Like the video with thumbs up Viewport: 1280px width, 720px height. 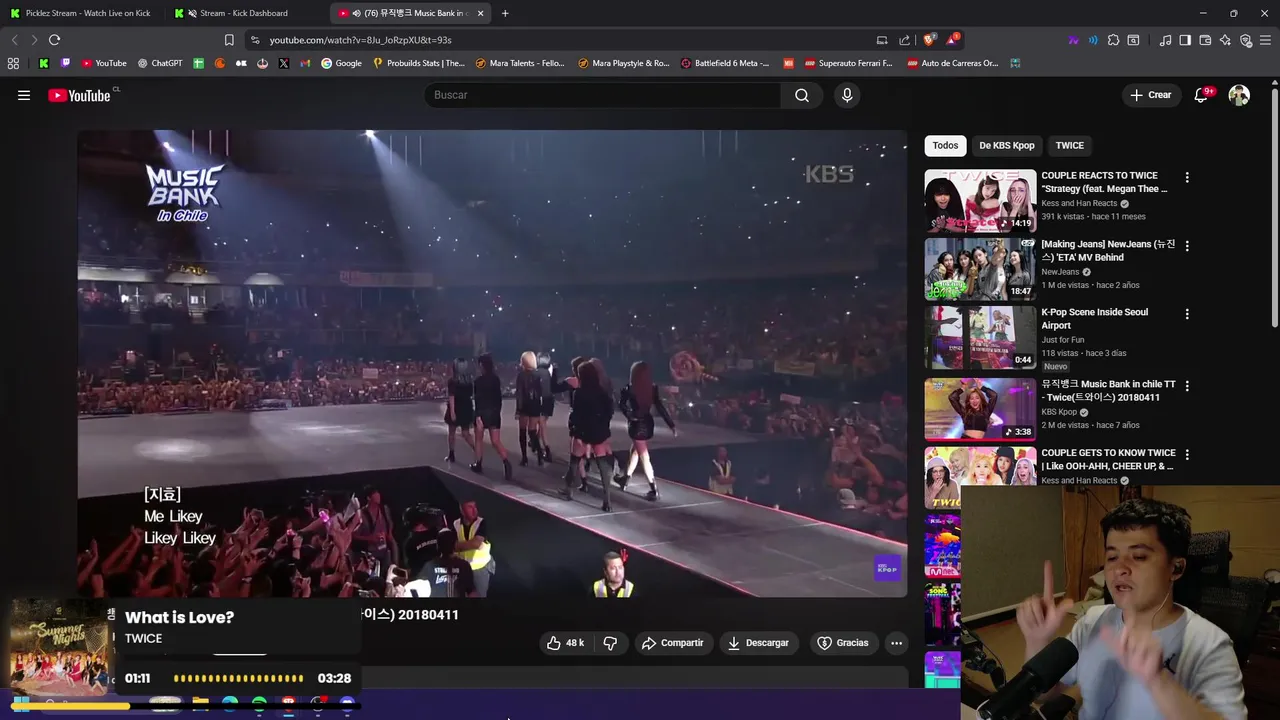565,643
